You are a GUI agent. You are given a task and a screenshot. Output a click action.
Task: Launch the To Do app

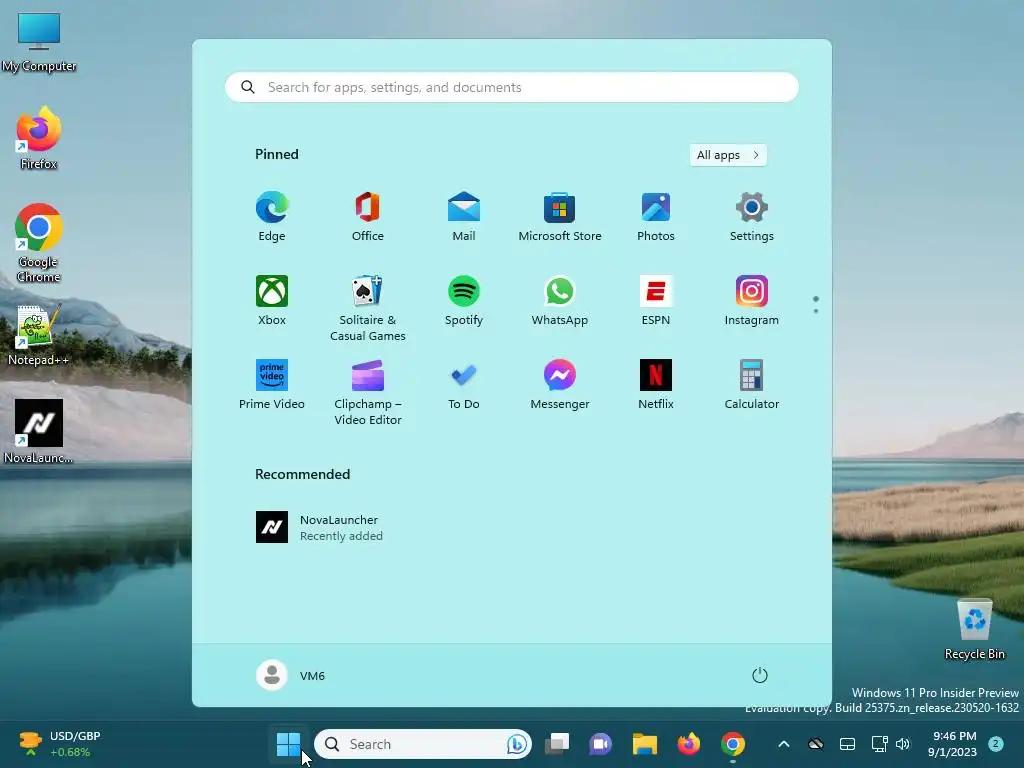(464, 385)
